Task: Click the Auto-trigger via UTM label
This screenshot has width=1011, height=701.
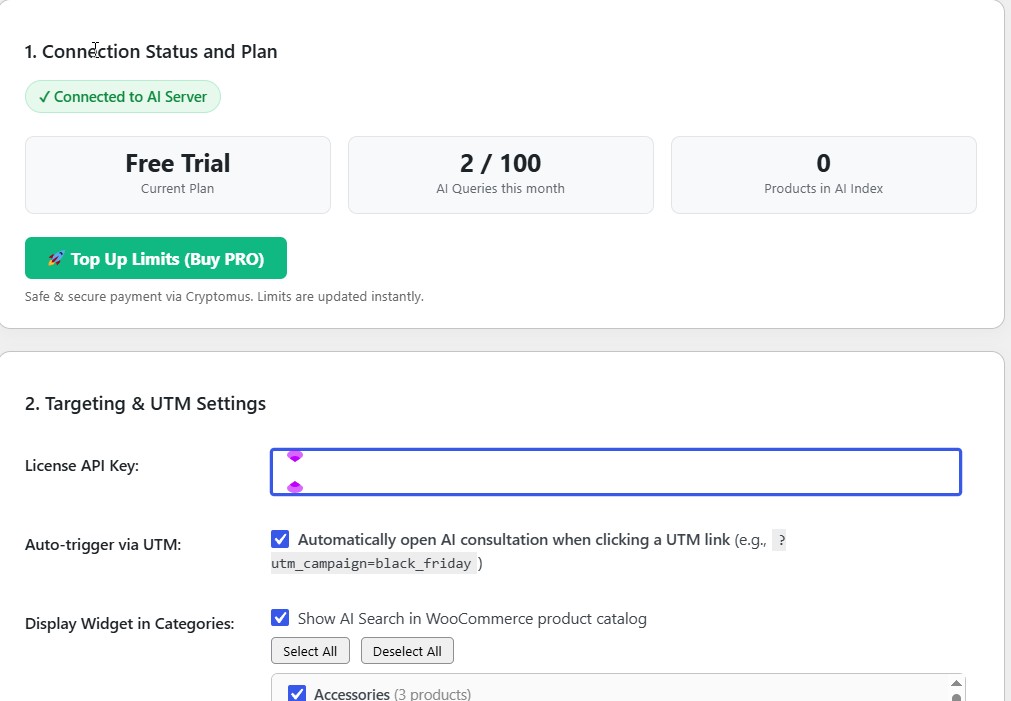Action: pyautogui.click(x=103, y=544)
